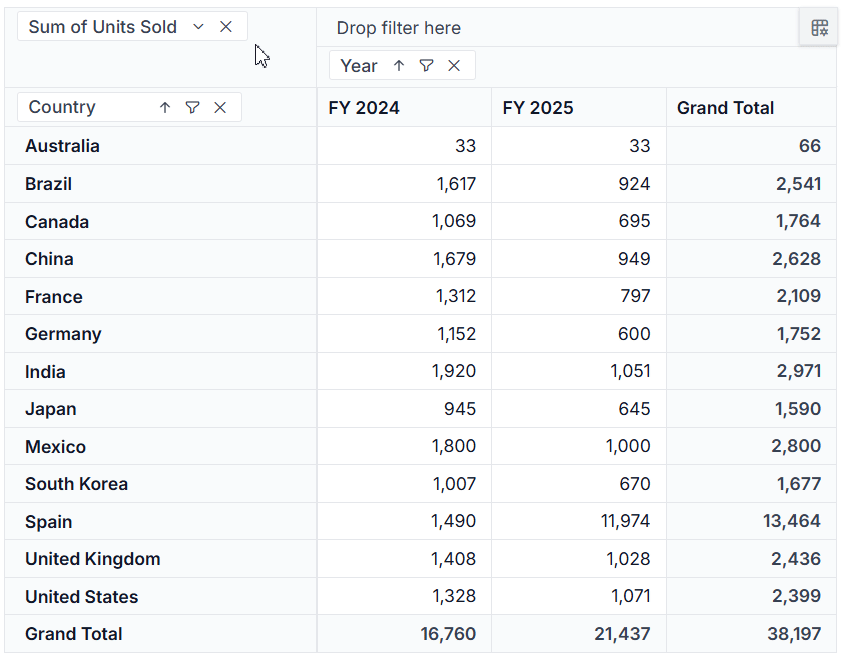841x663 pixels.
Task: Click India FY 2024 value 1,920
Action: [404, 372]
